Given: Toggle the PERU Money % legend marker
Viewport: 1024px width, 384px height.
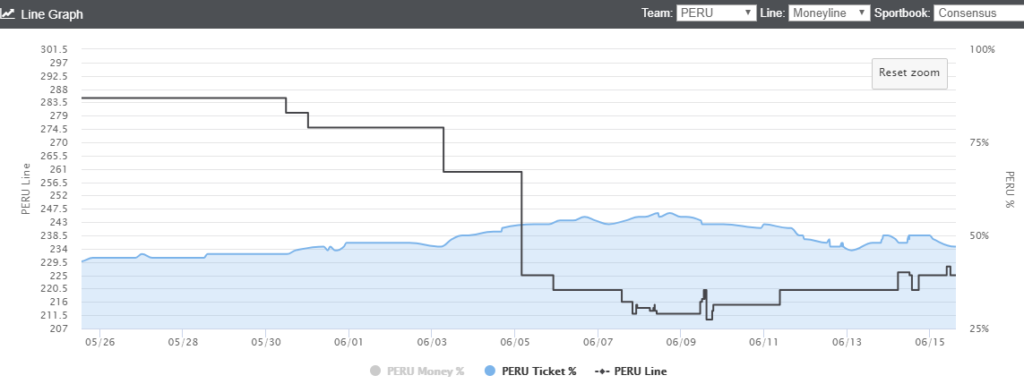Looking at the screenshot, I should click(x=375, y=371).
